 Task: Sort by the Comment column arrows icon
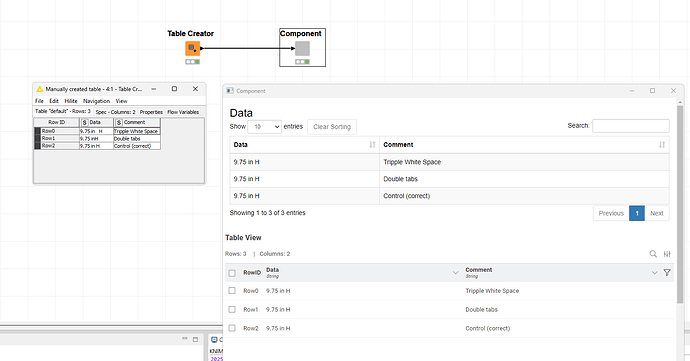coord(662,144)
